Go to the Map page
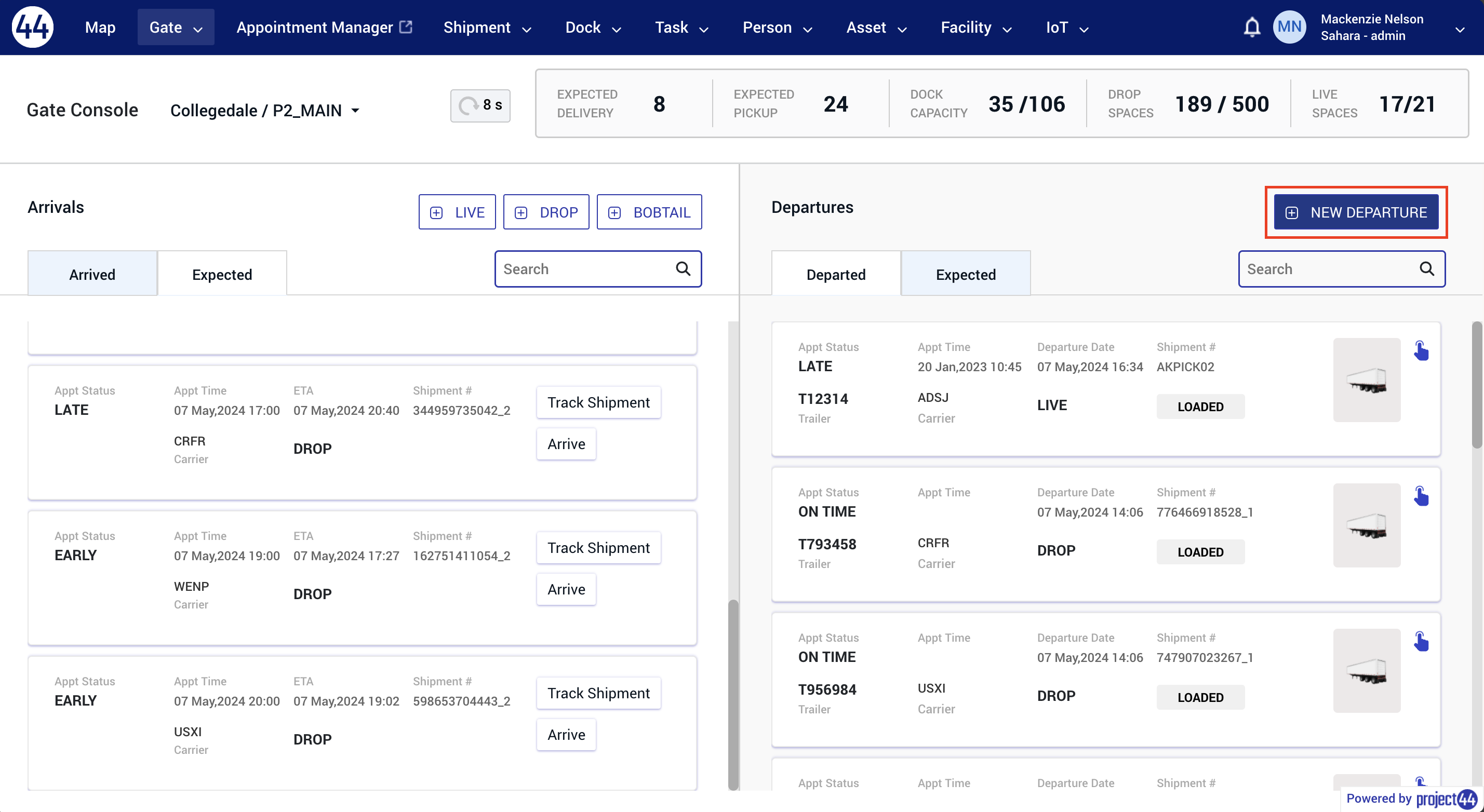 (x=100, y=27)
